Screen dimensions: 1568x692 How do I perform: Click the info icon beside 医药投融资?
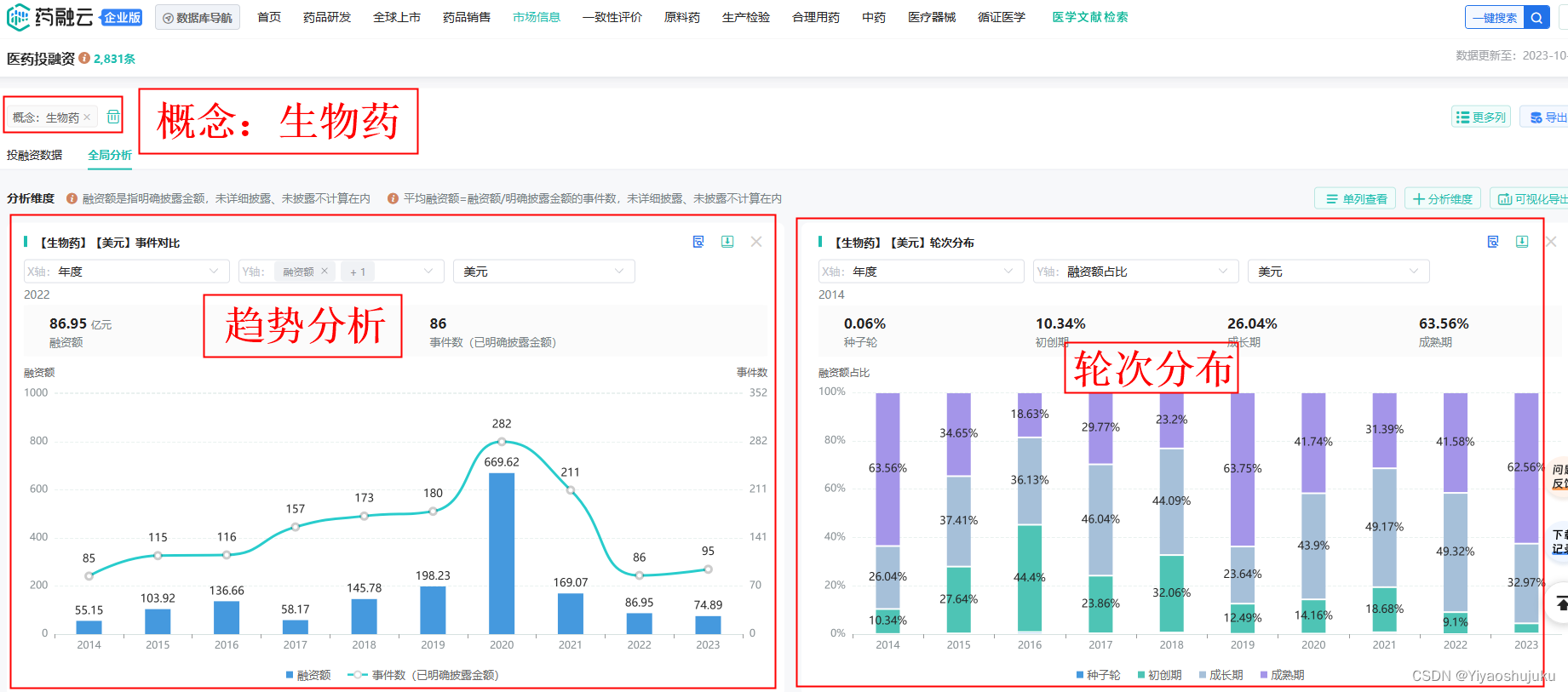tap(84, 58)
